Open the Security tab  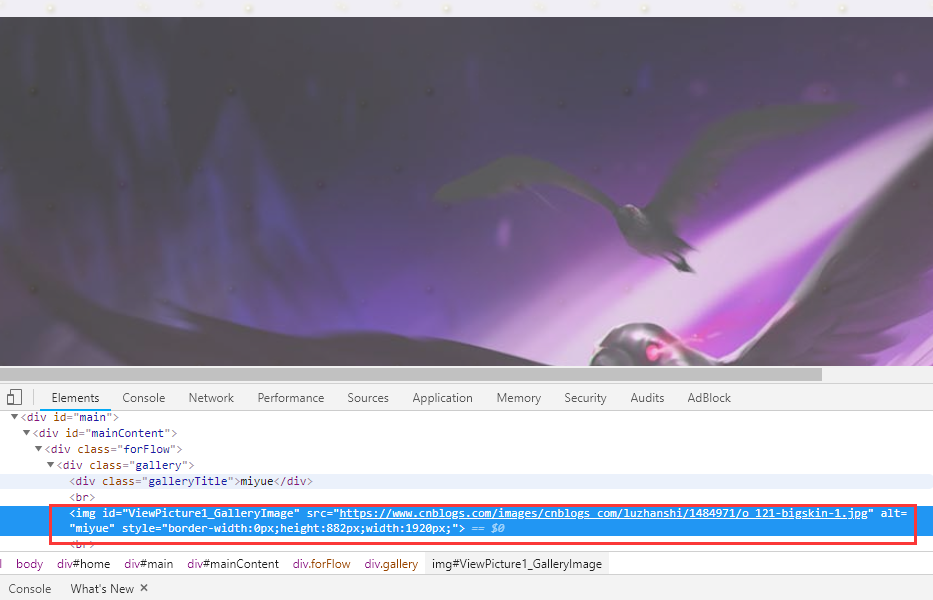coord(585,398)
